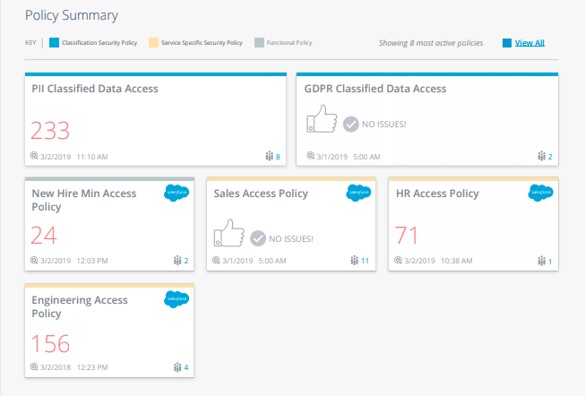Open the New Hire Min Access Policy card

[x=109, y=224]
